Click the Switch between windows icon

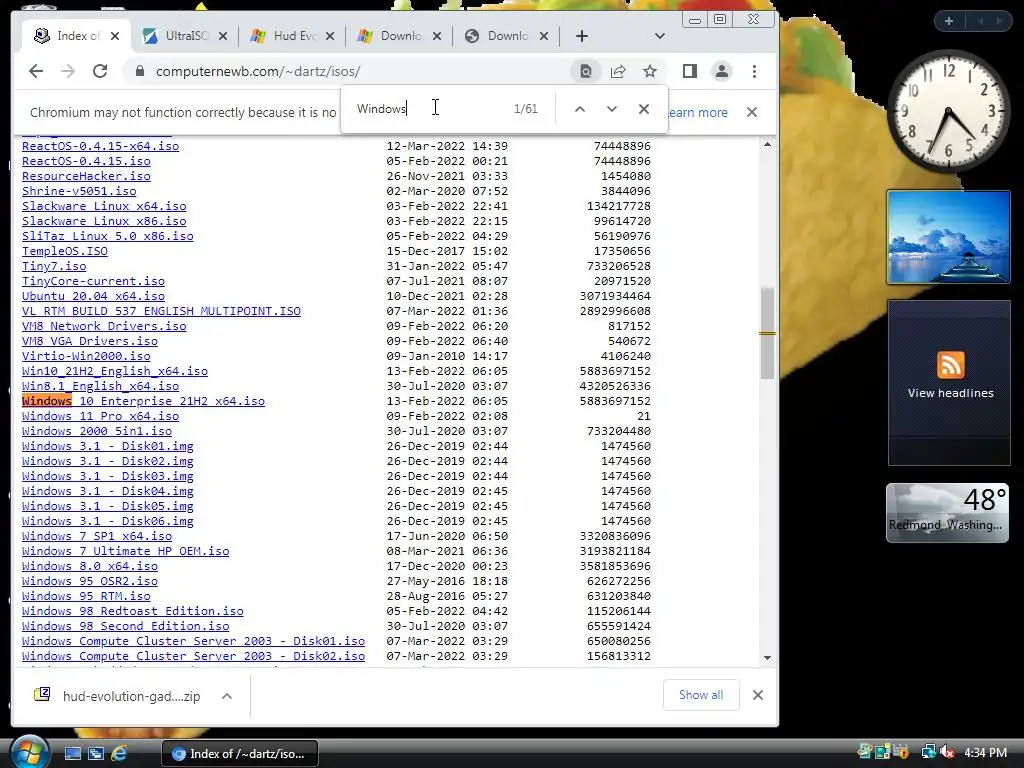[x=96, y=754]
